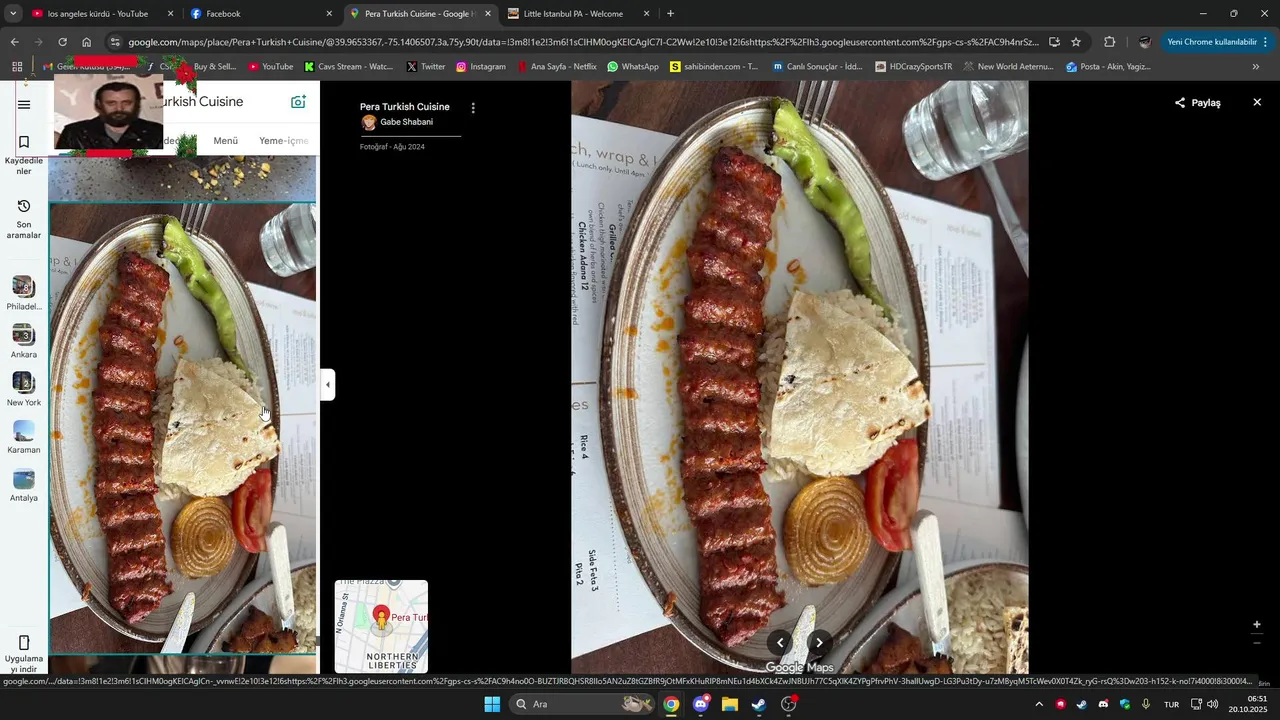1280x720 pixels.
Task: Open the Instagram bookmark
Action: tap(480, 67)
